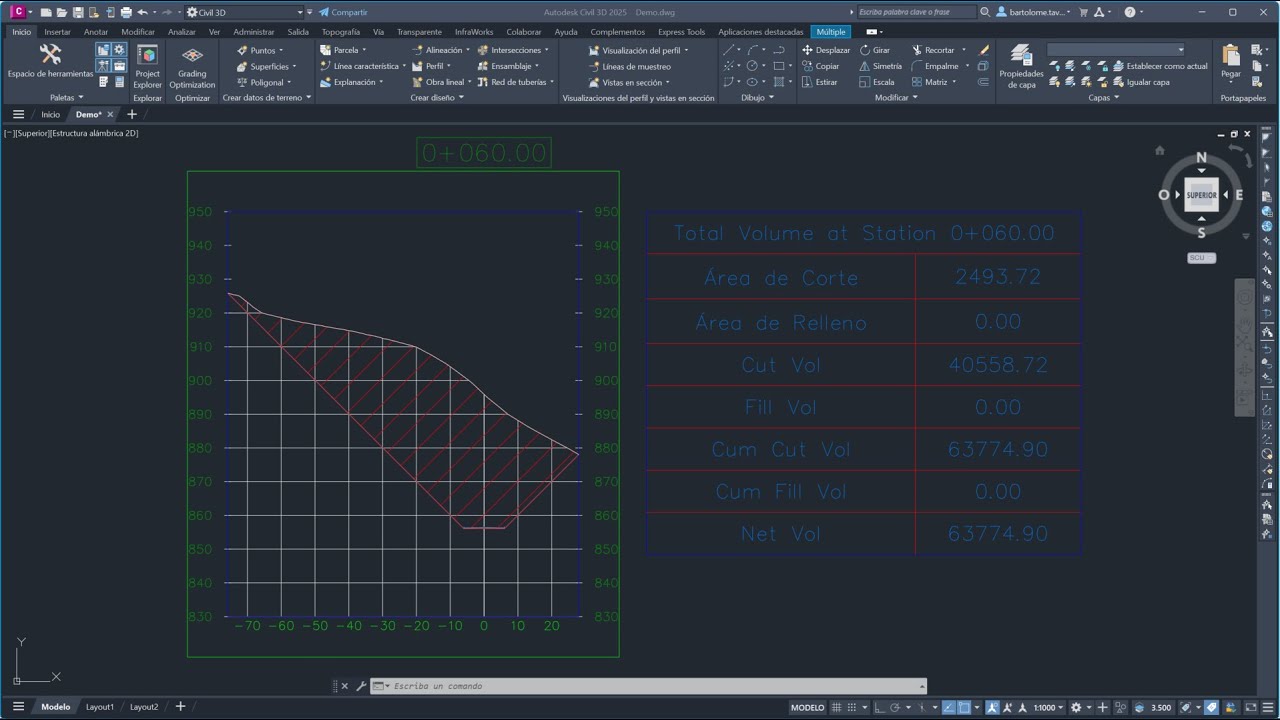
Task: Open the Topografía ribbon tab
Action: pos(341,32)
